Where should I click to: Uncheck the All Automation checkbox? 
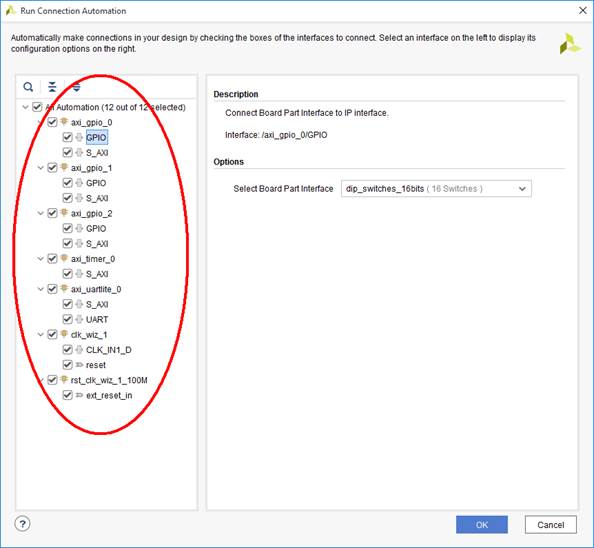click(37, 107)
